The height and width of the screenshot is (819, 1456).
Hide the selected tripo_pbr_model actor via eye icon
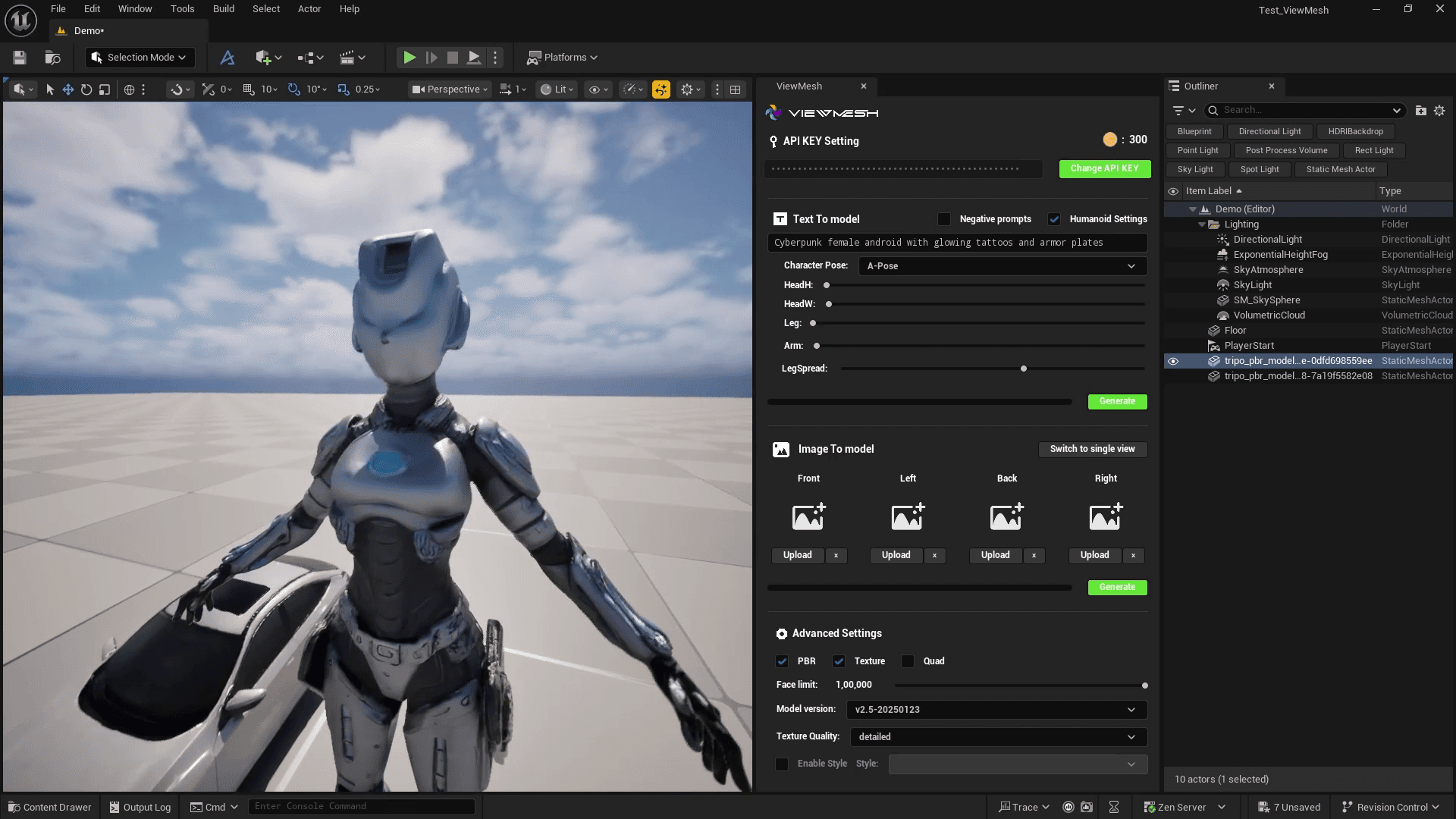(x=1173, y=361)
